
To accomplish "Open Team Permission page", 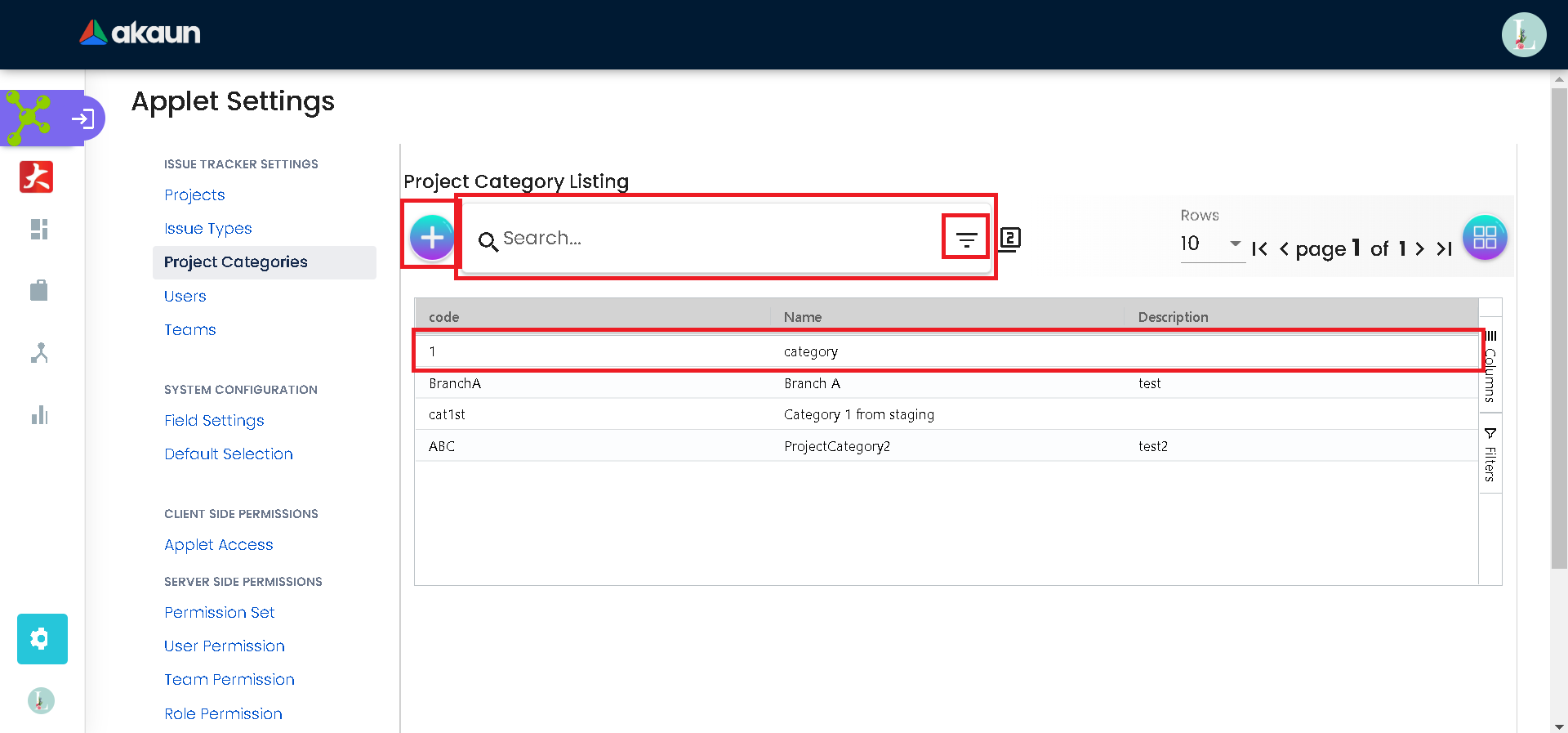I will coord(229,680).
